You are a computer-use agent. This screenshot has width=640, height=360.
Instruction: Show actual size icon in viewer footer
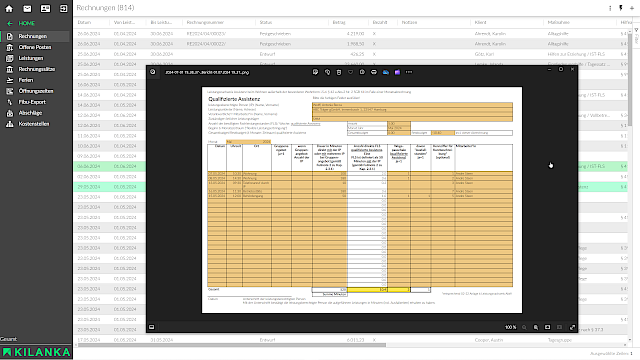[x=560, y=327]
